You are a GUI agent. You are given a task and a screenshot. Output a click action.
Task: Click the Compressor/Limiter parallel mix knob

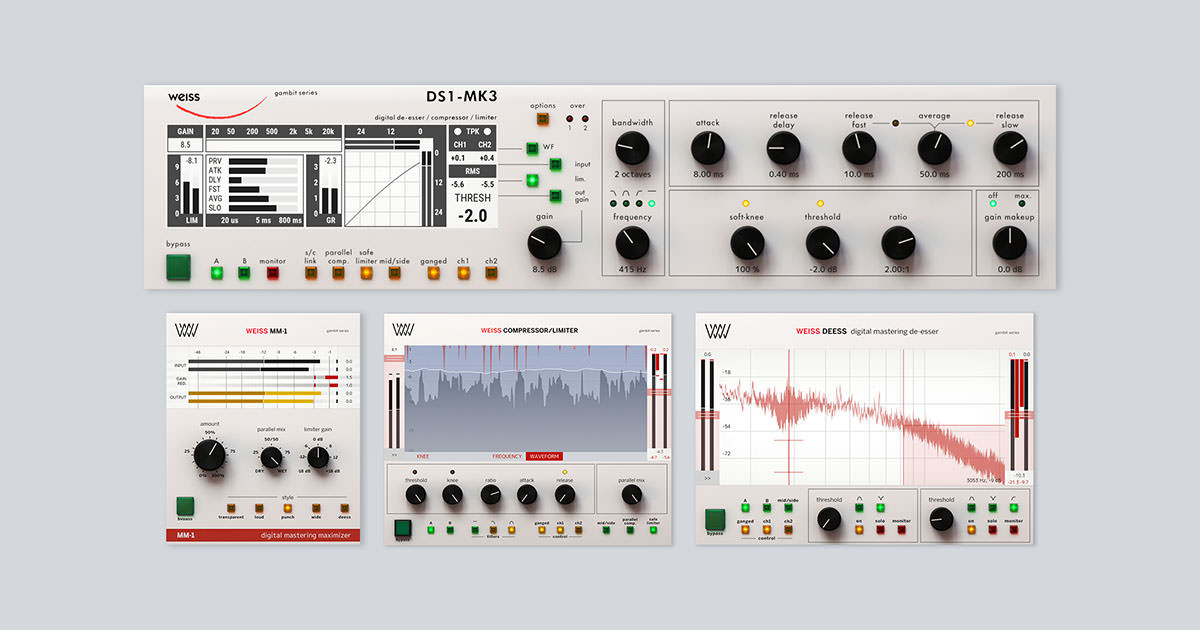630,495
